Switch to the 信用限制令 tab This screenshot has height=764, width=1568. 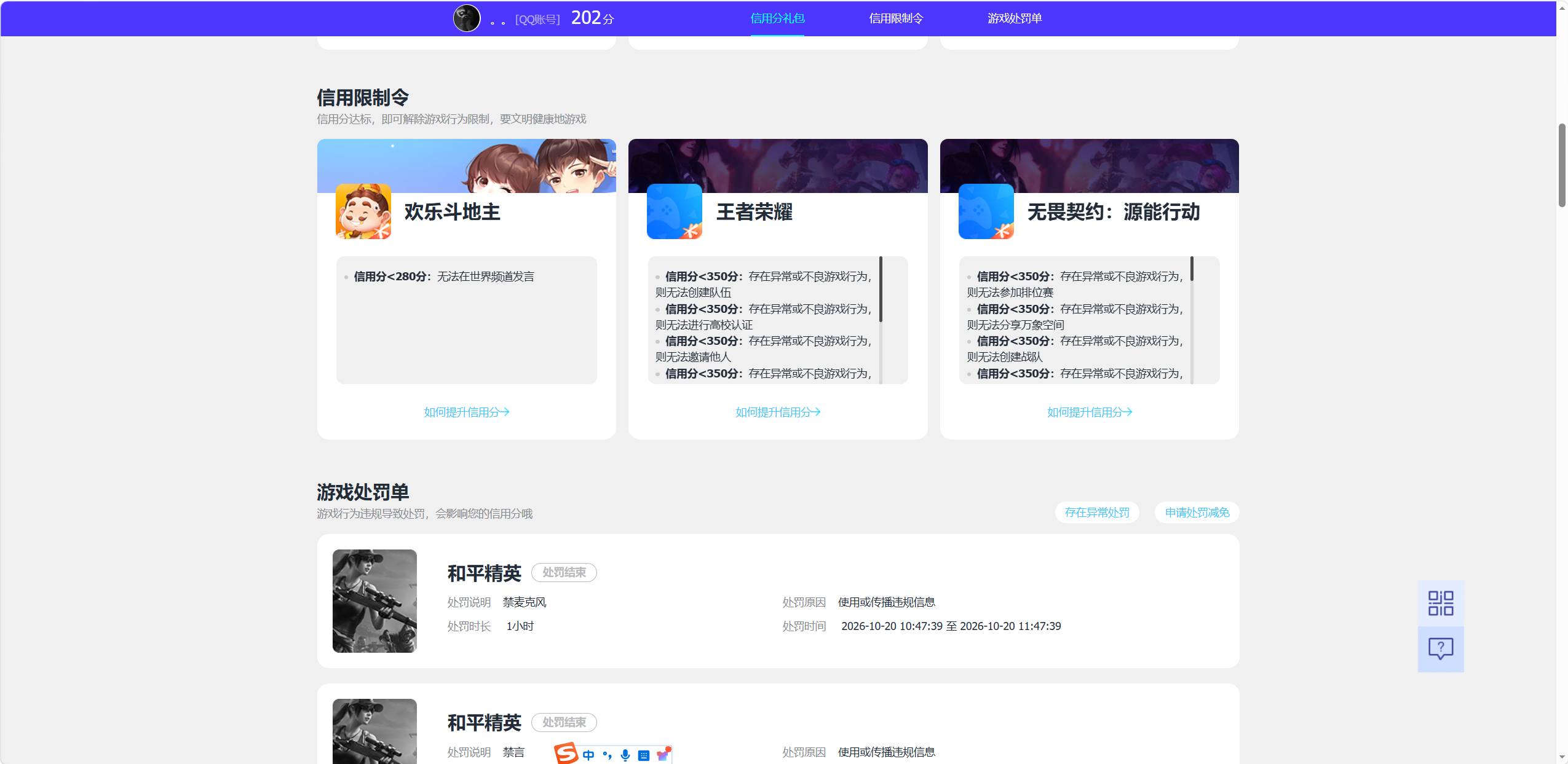pyautogui.click(x=896, y=18)
